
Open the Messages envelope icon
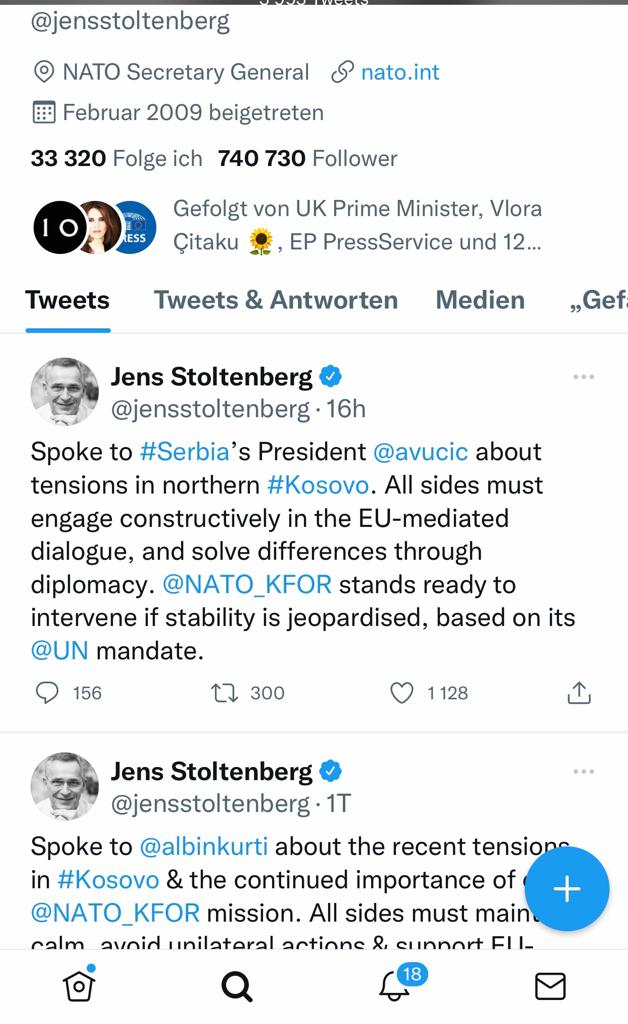(x=550, y=986)
